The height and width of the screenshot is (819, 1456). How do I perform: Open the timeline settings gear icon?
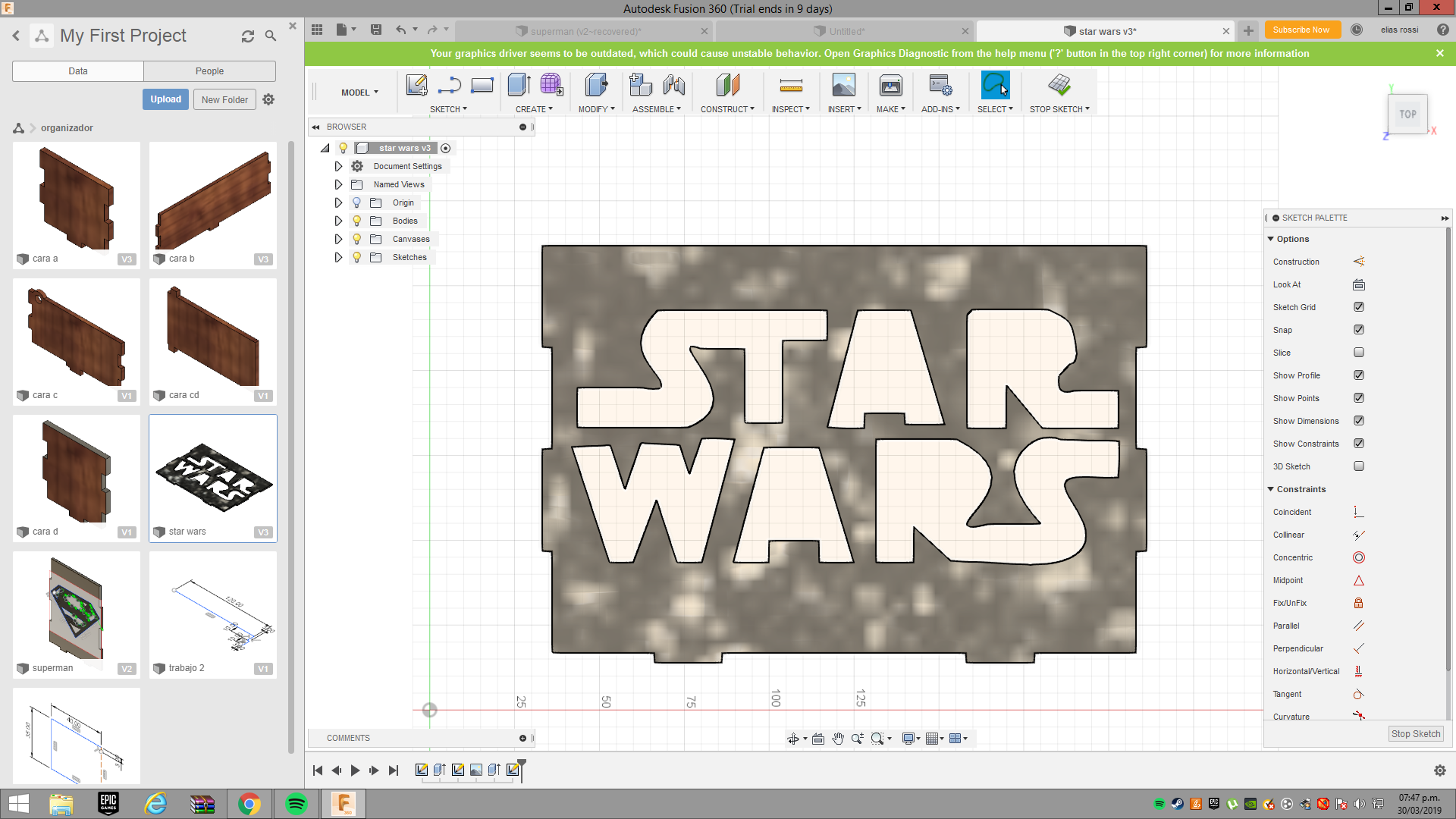point(1439,770)
